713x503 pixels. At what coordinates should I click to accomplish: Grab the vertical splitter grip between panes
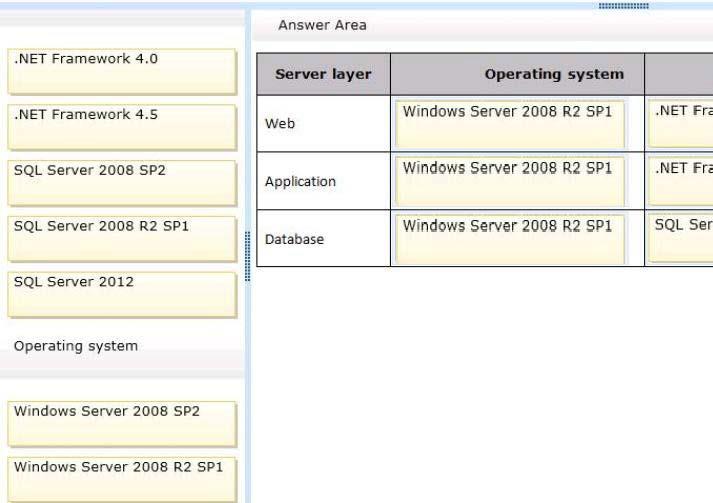pyautogui.click(x=247, y=256)
